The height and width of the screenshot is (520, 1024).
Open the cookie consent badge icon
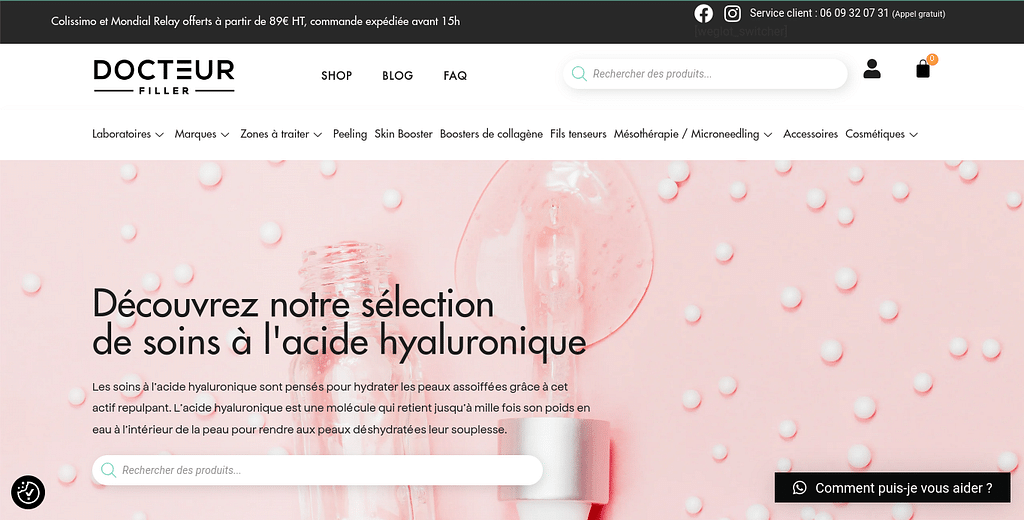[x=28, y=492]
